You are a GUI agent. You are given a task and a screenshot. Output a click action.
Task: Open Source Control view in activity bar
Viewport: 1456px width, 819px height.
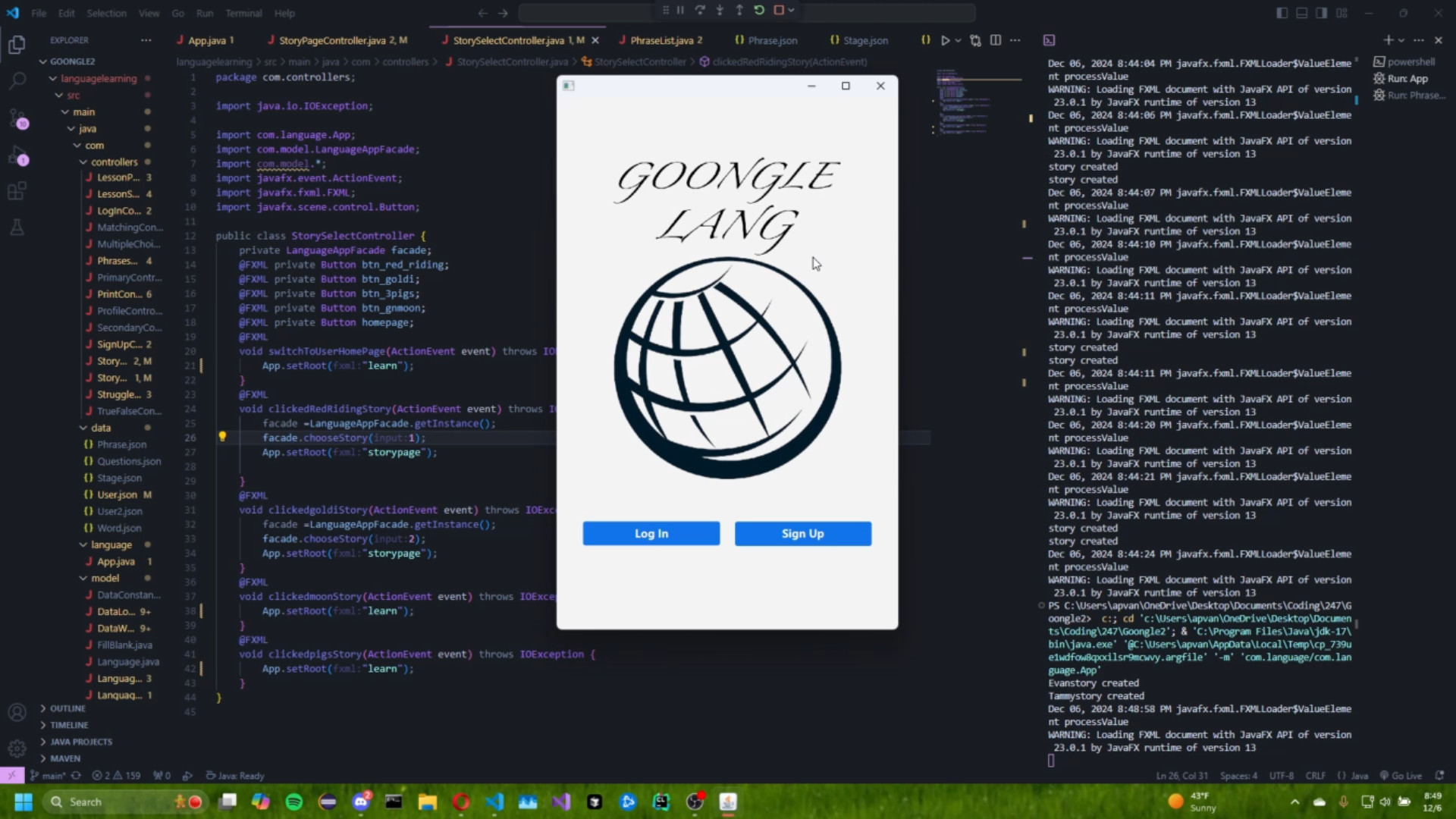pyautogui.click(x=17, y=118)
